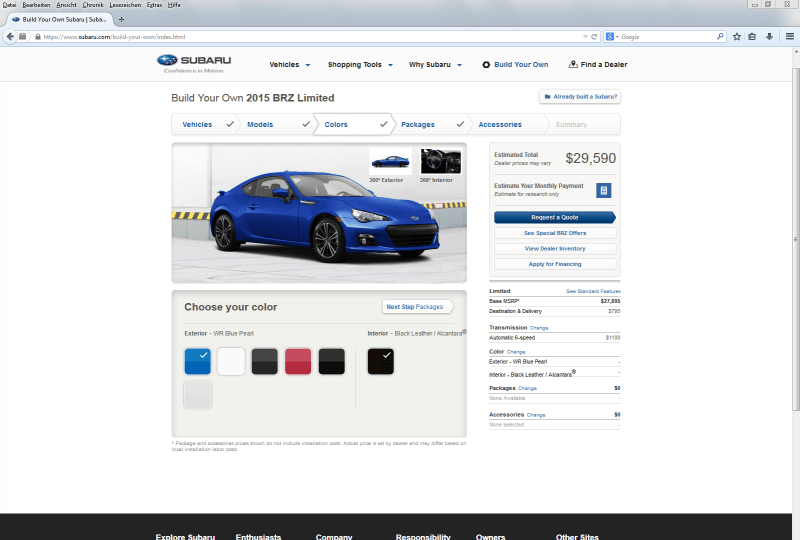Select the silver exterior color swatch
This screenshot has width=800, height=540.
[x=197, y=395]
